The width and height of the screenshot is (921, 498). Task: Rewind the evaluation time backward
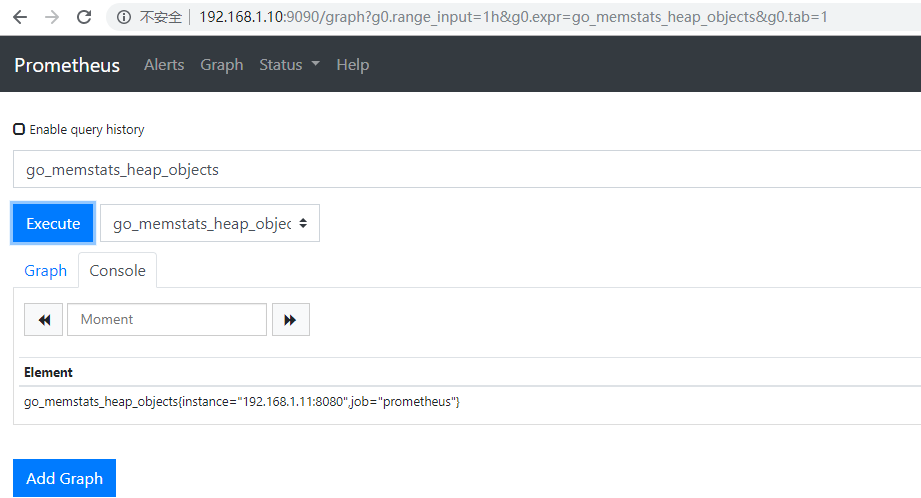tap(44, 319)
